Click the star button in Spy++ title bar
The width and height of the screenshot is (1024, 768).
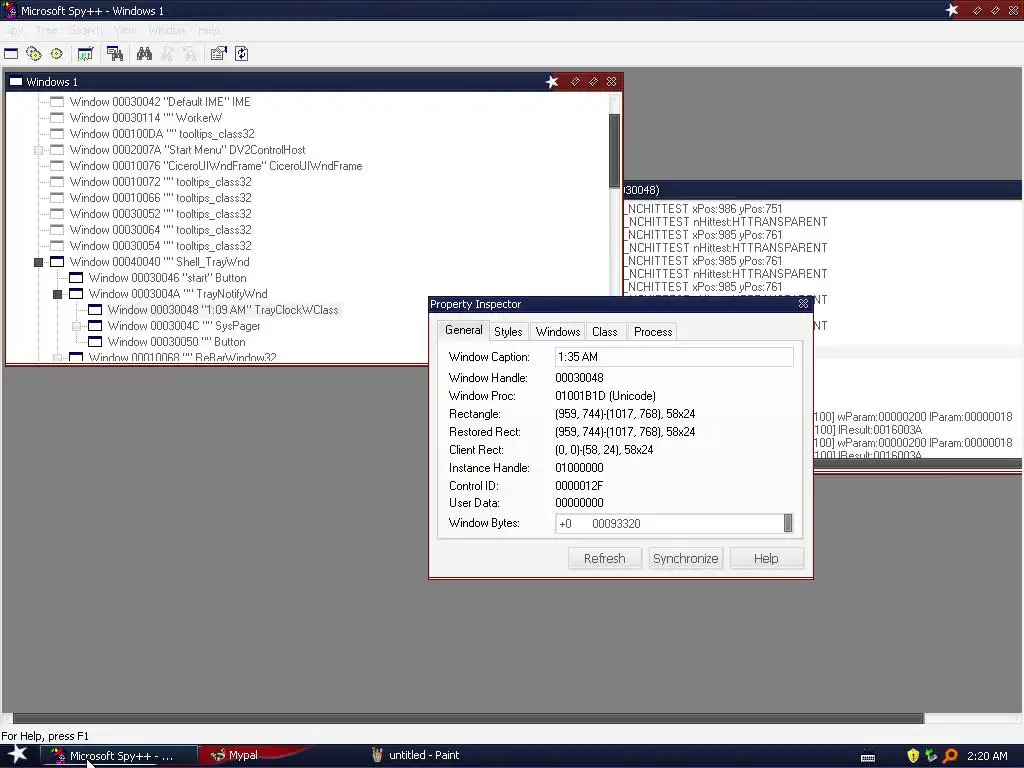(x=952, y=10)
